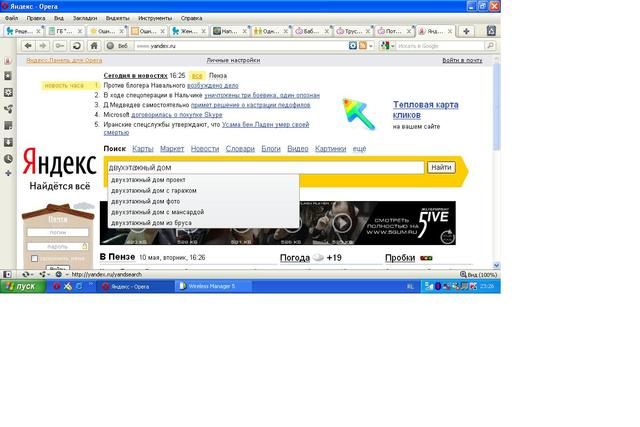The image size is (640, 427).
Task: Expand the Unite dropdown arrow in status bar
Action: [49, 274]
